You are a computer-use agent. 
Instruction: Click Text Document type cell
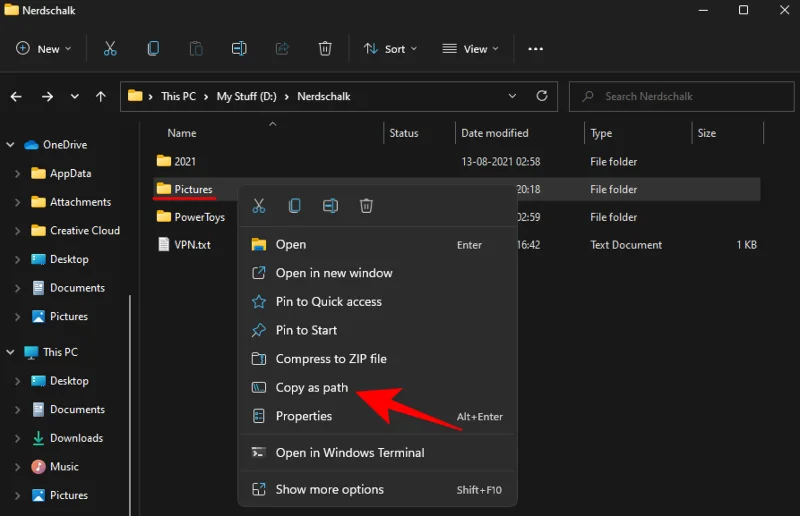click(x=626, y=245)
